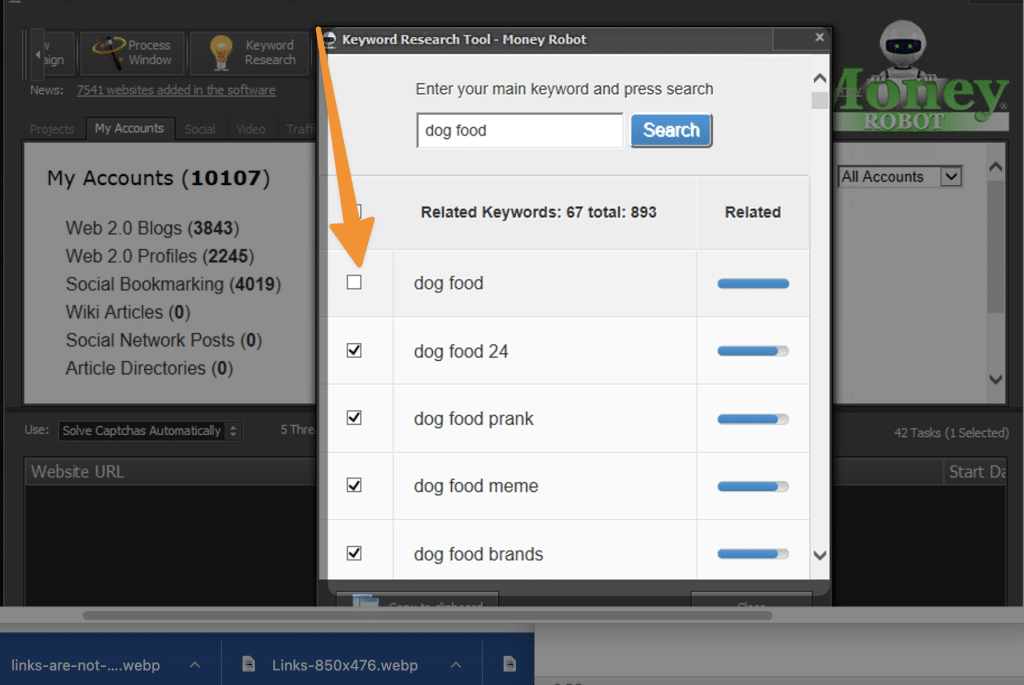The image size is (1024, 685).
Task: Click the Keyword Research lightbulb icon
Action: [x=221, y=53]
